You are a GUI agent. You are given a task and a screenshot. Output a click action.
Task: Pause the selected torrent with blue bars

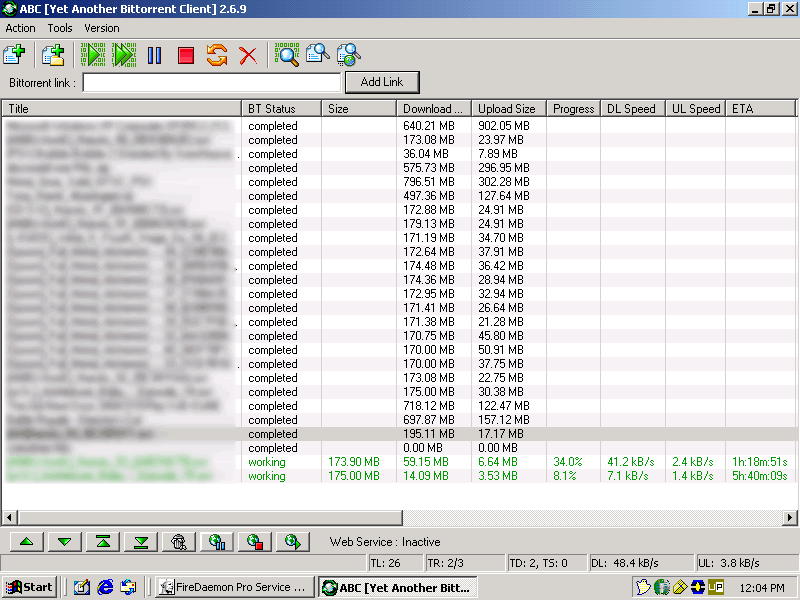point(155,55)
